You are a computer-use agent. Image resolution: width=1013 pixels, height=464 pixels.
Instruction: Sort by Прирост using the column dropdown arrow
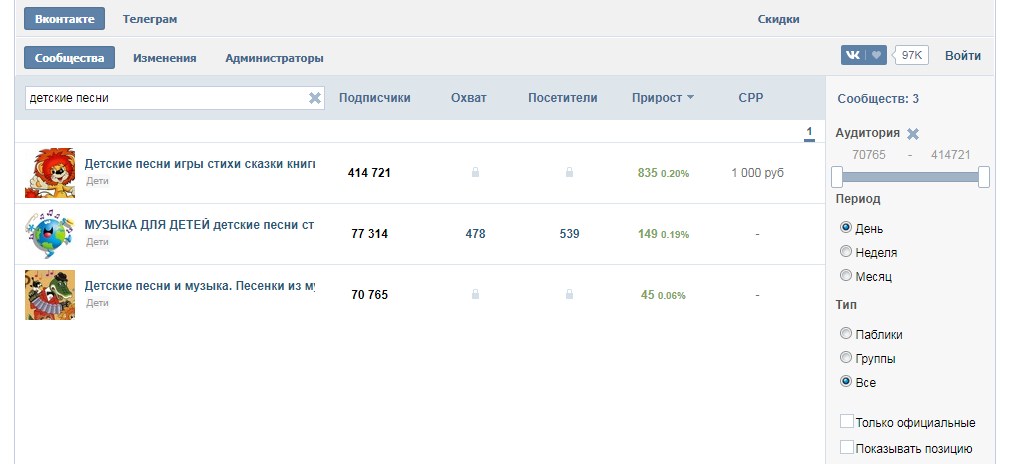pos(690,98)
